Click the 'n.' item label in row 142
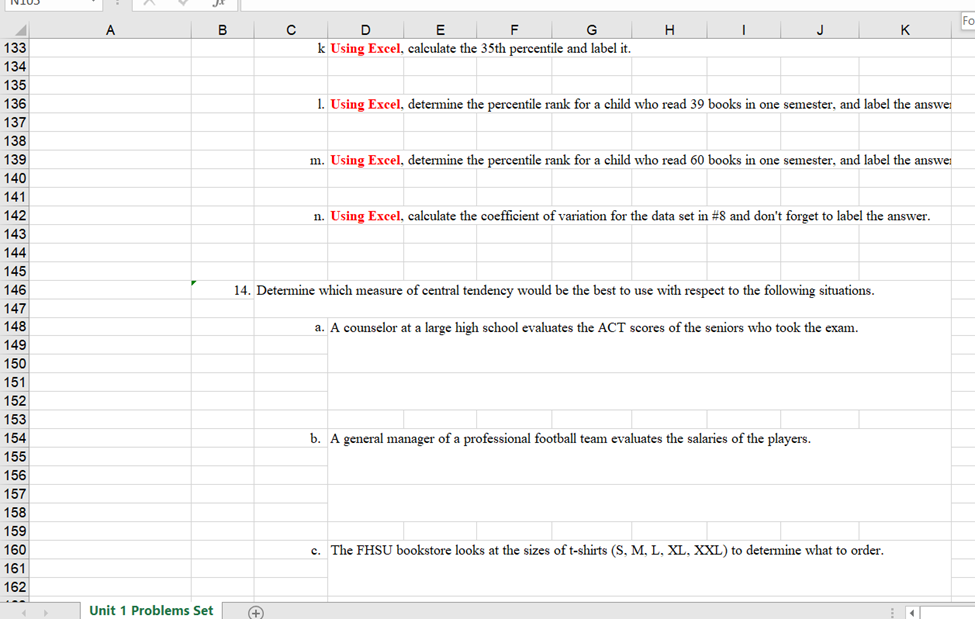Image resolution: width=975 pixels, height=619 pixels. 319,216
